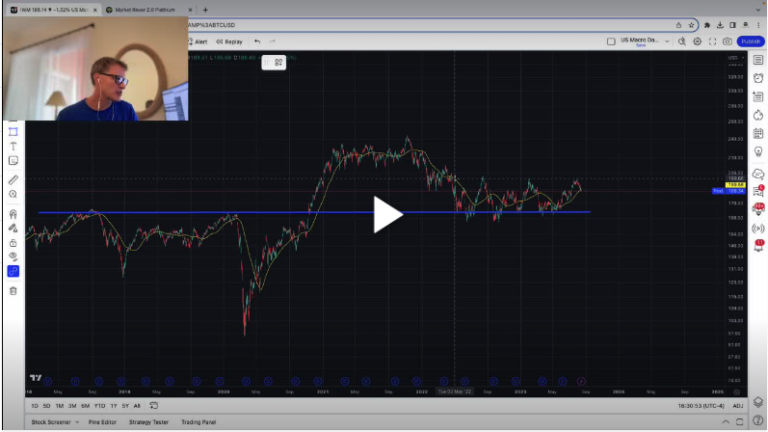Click the Publish button
This screenshot has height=432, width=768.
750,41
